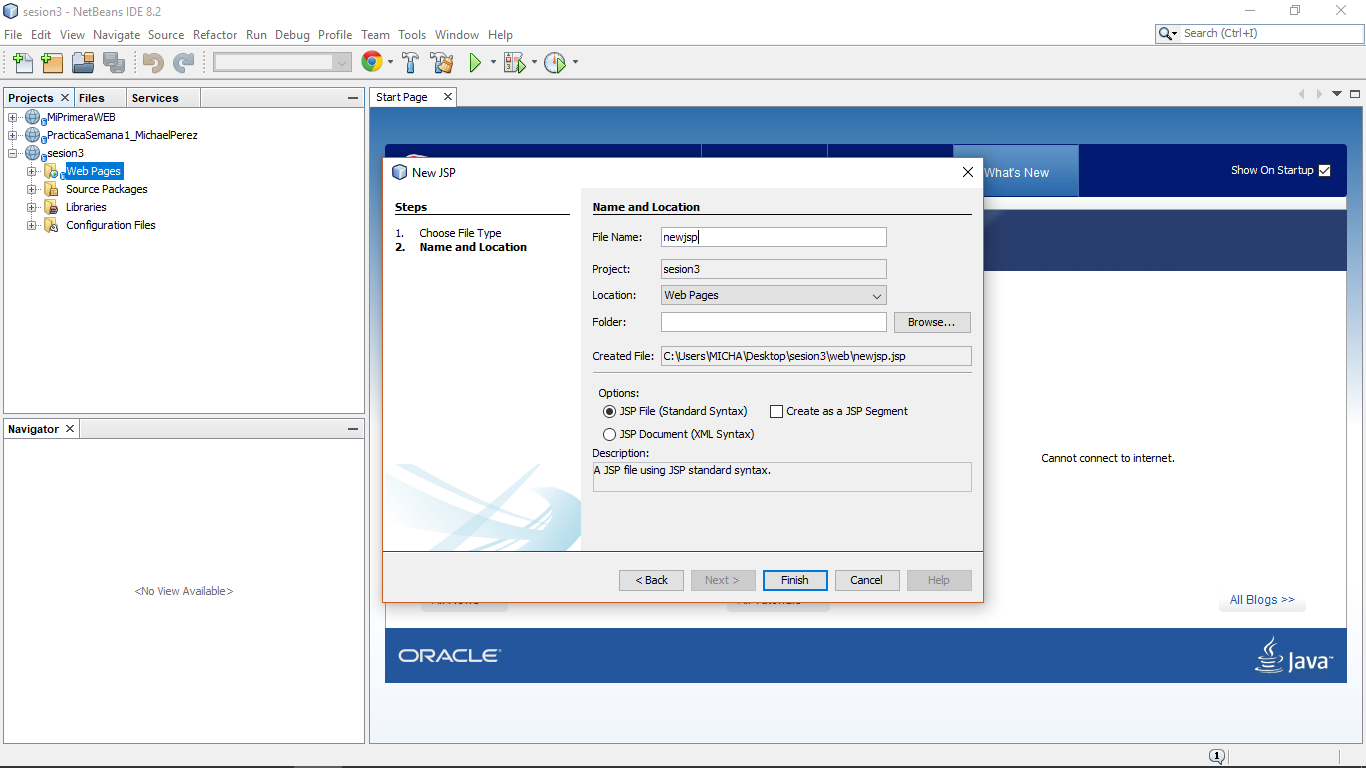Click the Debug Project toolbar icon
This screenshot has height=768, width=1366.
click(514, 63)
